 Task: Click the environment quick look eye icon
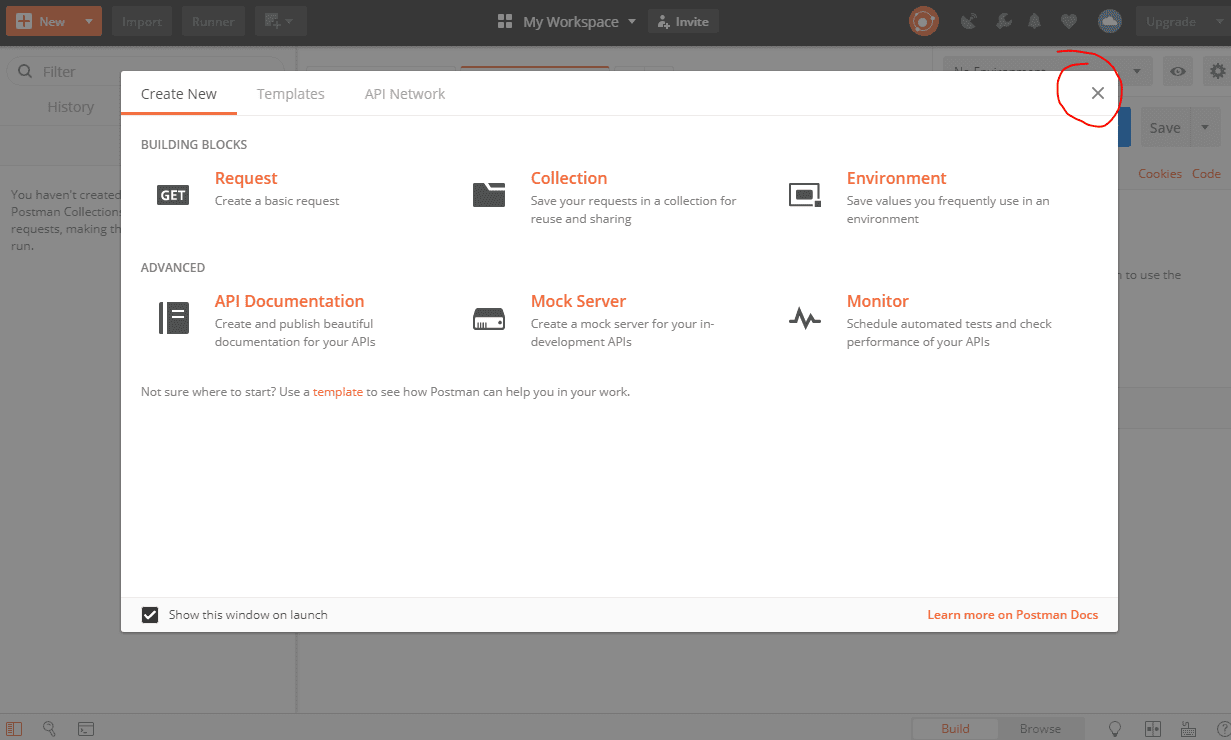1179,71
